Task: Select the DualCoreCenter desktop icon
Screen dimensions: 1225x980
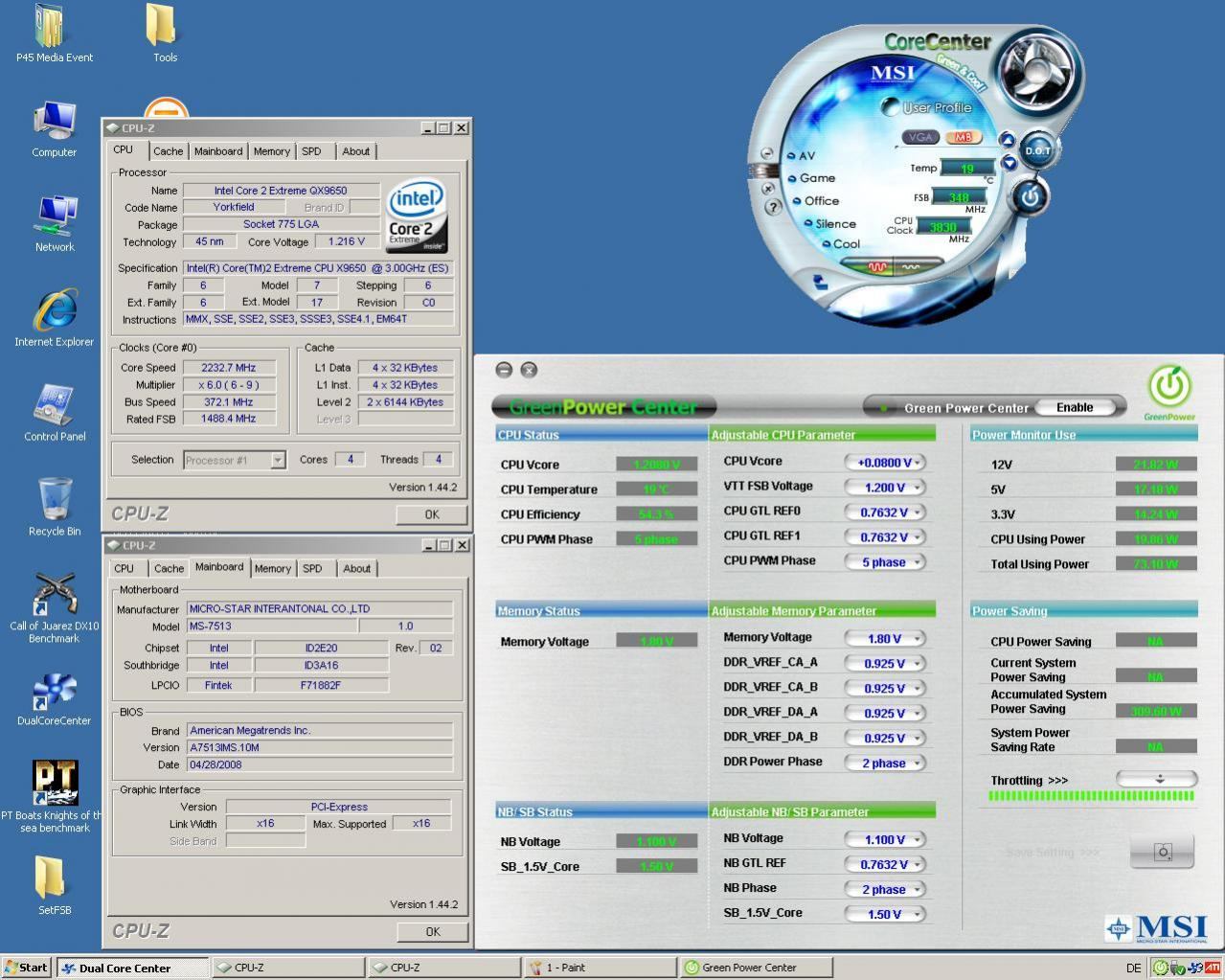Action: [55, 699]
